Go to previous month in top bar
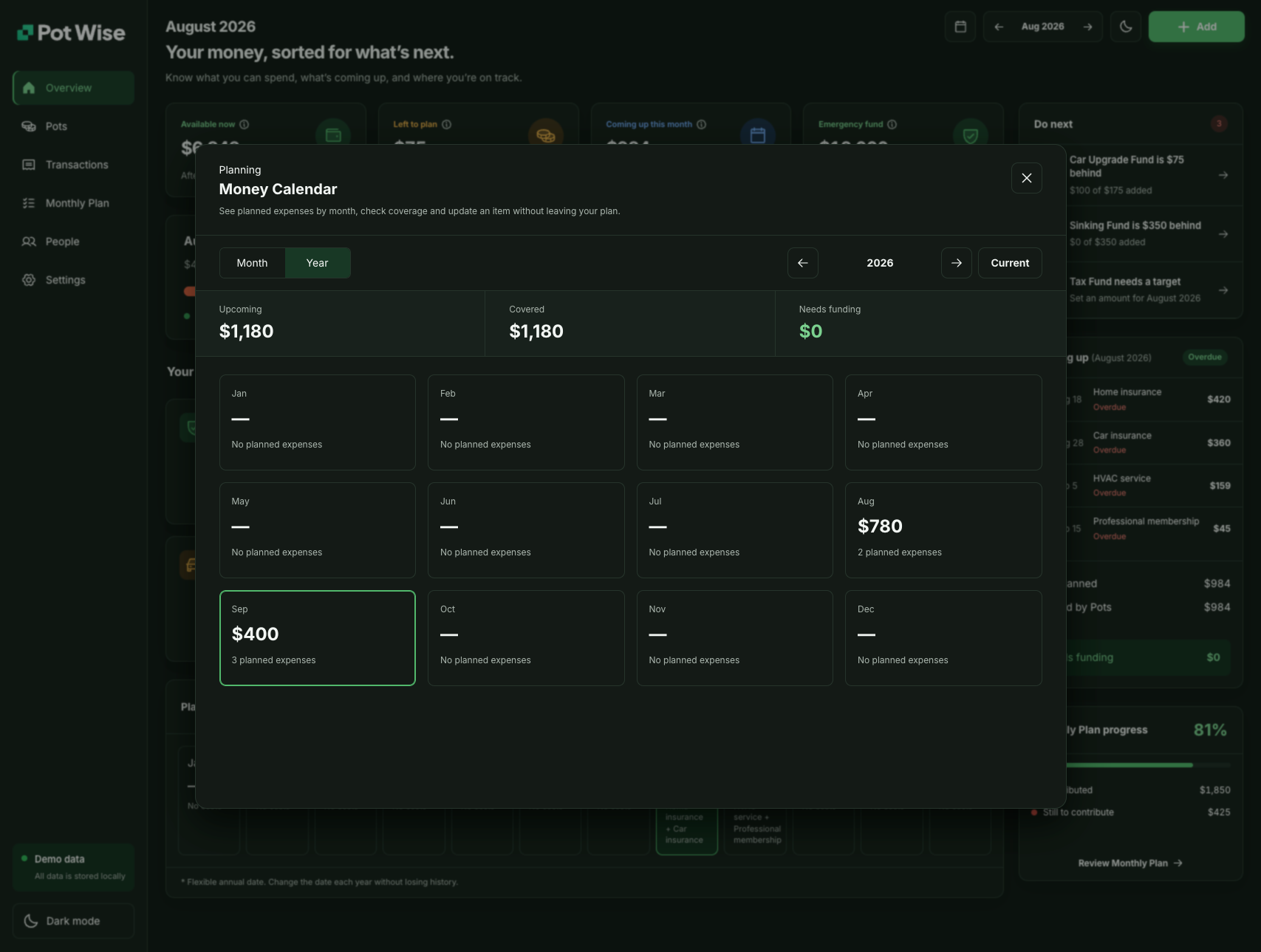Screen dimensions: 1261x952 [x=999, y=27]
